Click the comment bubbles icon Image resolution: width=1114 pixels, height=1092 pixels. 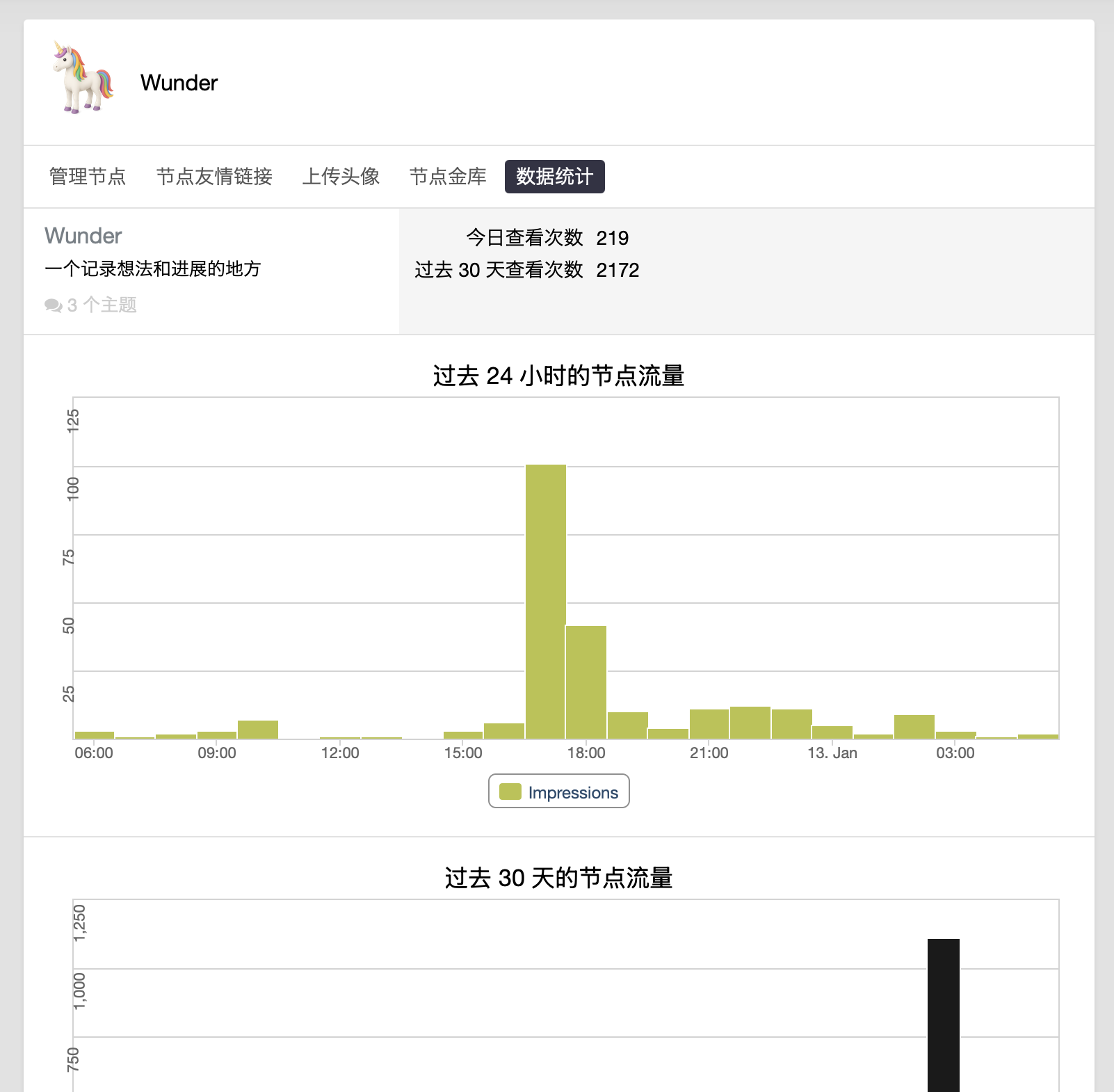53,305
